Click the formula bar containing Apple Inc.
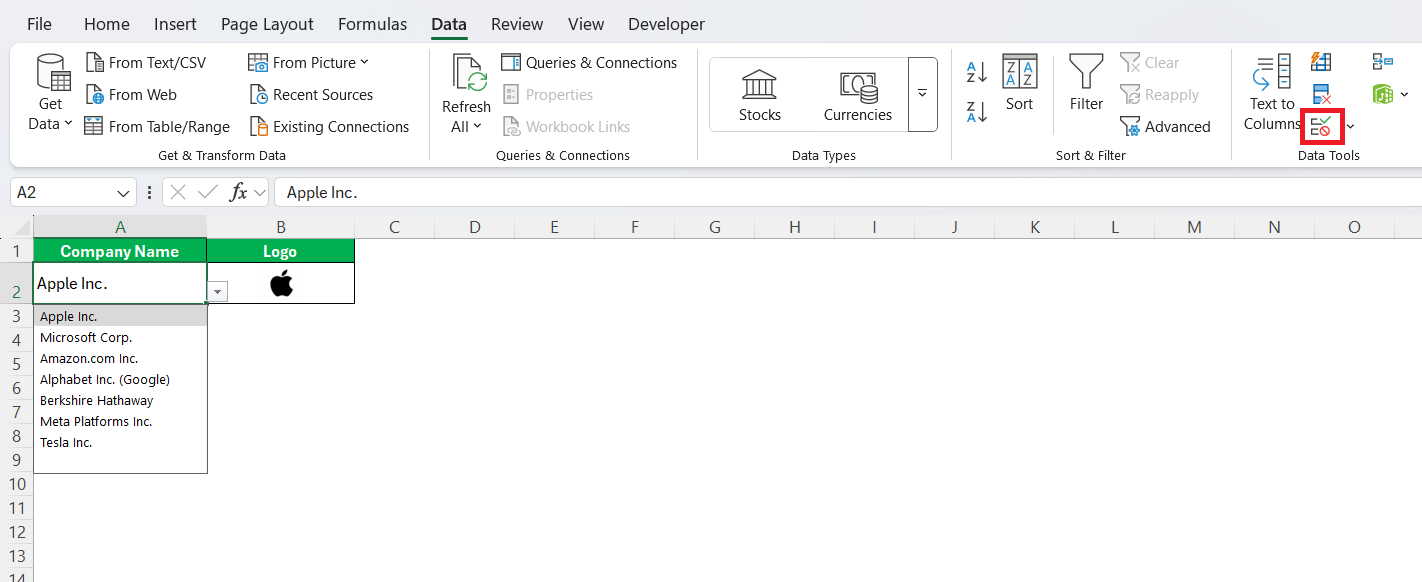1422x582 pixels. point(848,192)
